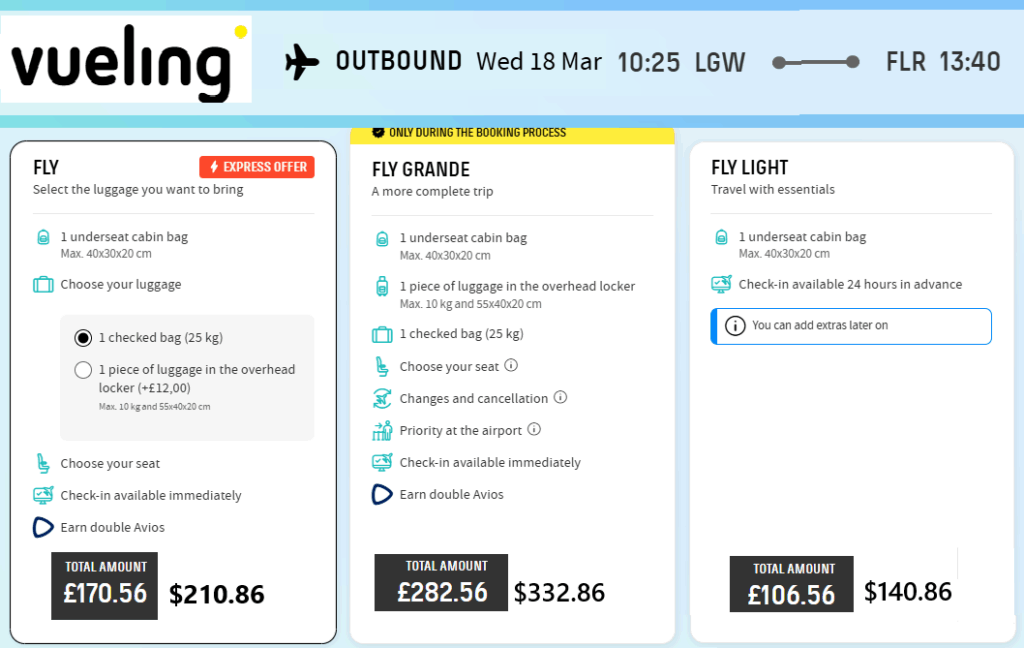Click the FLY GRANDE checked bag suitcase icon

pyautogui.click(x=382, y=334)
